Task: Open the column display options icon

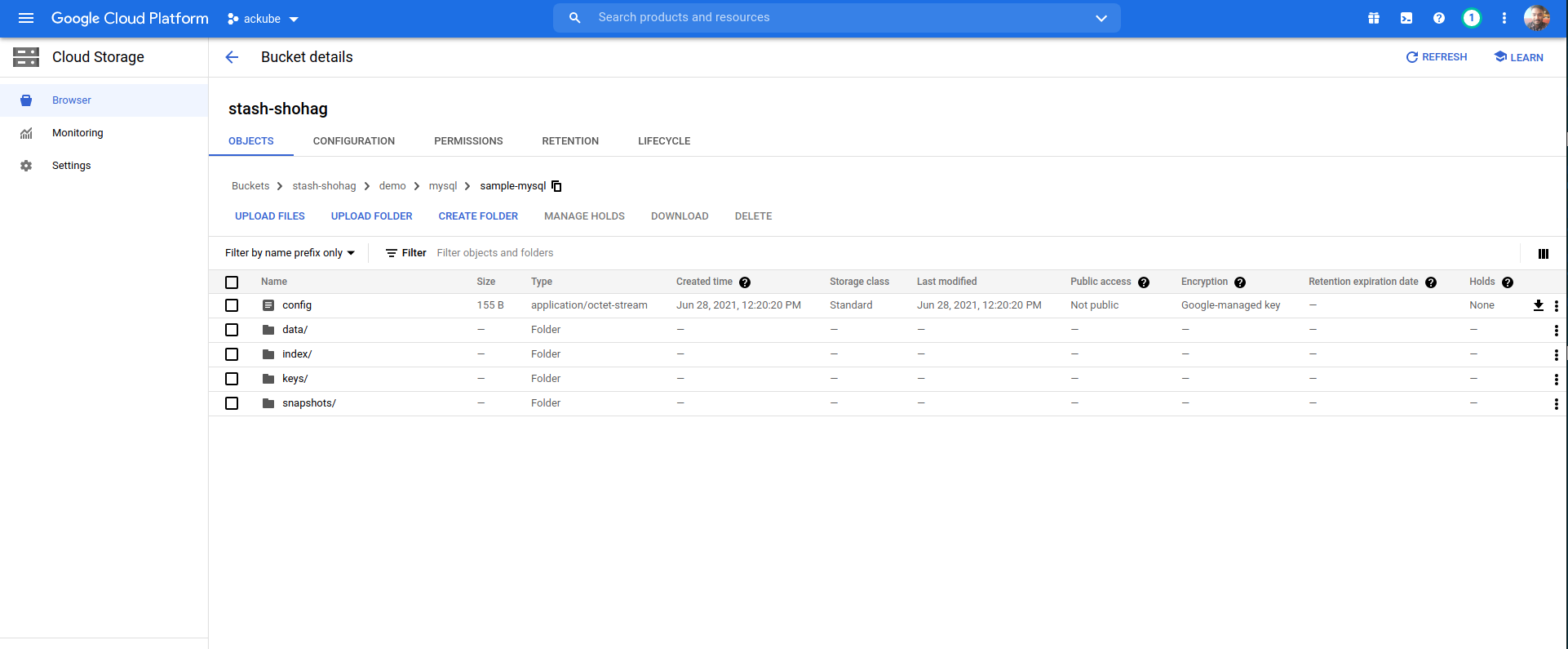Action: [1543, 254]
